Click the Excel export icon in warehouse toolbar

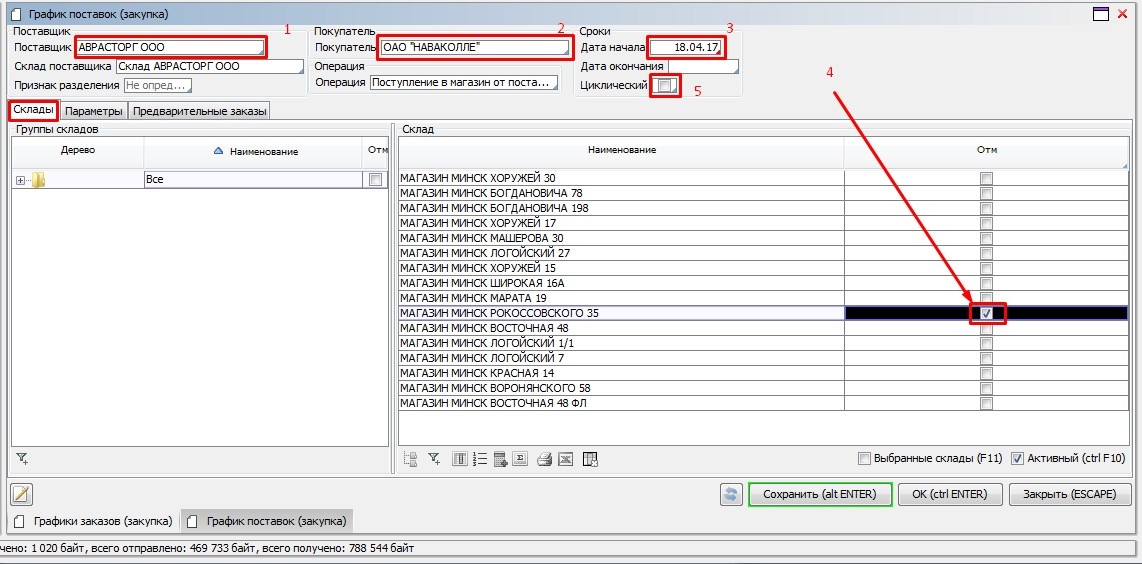pyautogui.click(x=566, y=459)
